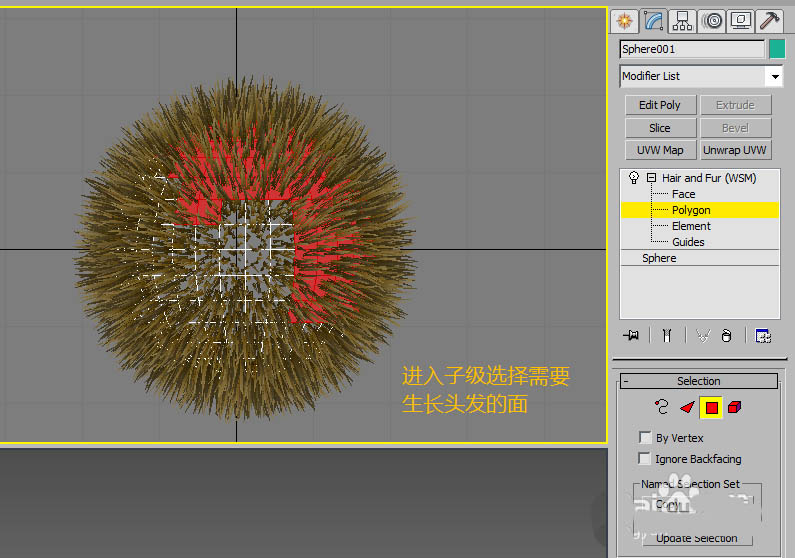Switch to the Modify panel tab

(x=654, y=21)
